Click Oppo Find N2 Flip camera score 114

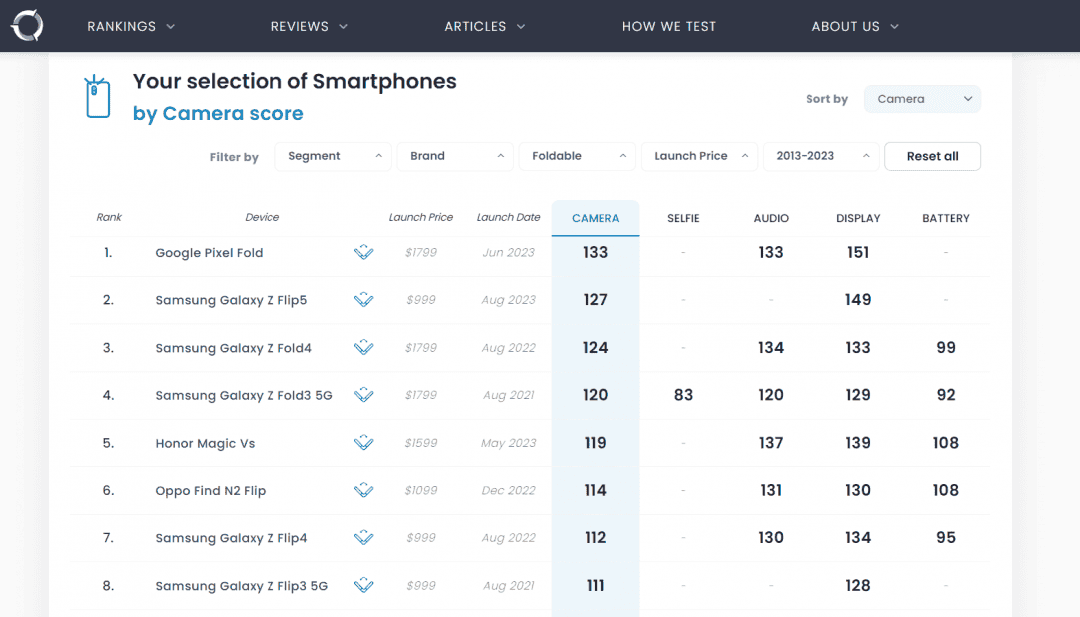pyautogui.click(x=596, y=490)
